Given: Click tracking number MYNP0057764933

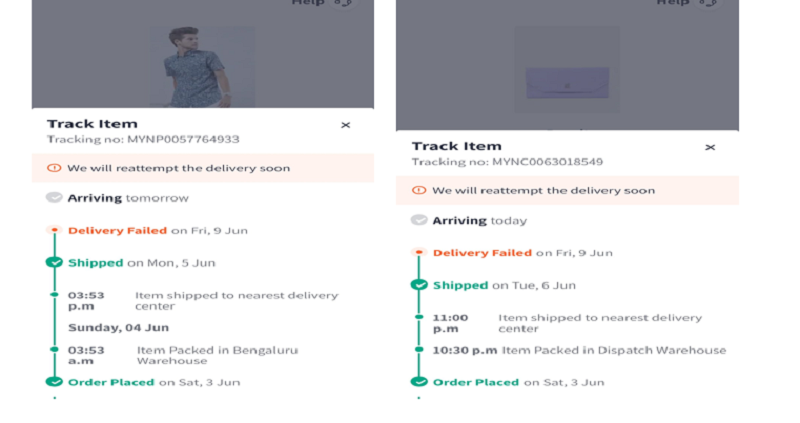Looking at the screenshot, I should pos(183,139).
